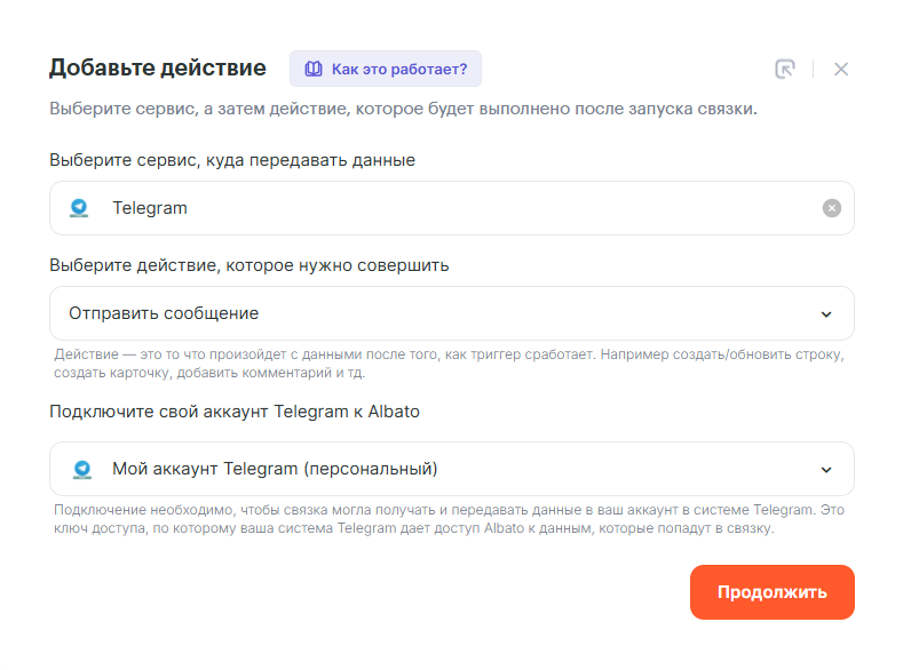Viewport: 904px width, 670px height.
Task: Click the hint text starting 'Подключение необходимо'
Action: pos(449,519)
